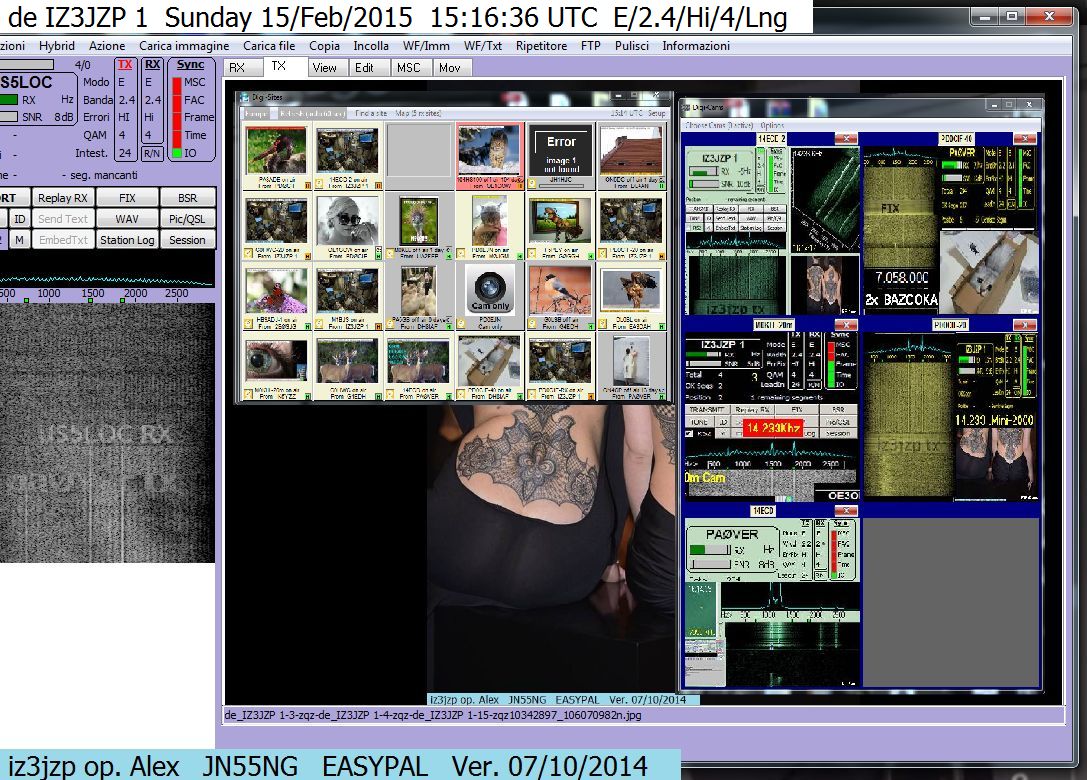Click the RX column header
Screen dimensions: 1087x780
click(x=152, y=64)
